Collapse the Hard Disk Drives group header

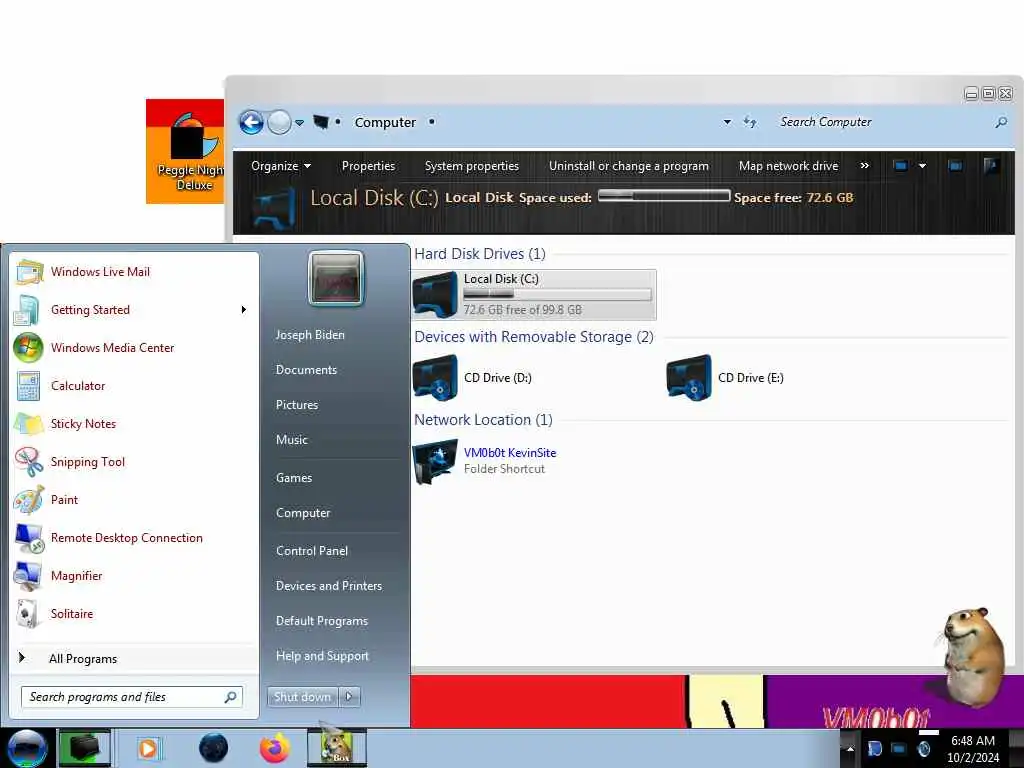click(x=480, y=253)
